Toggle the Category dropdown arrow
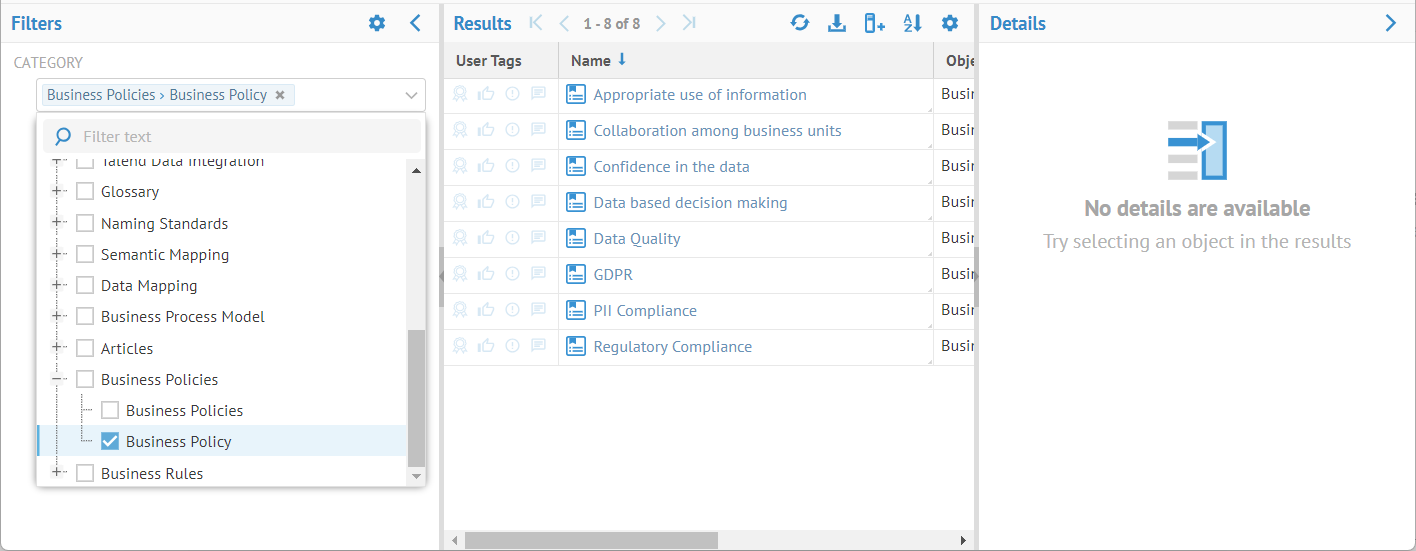Viewport: 1416px width, 551px height. (411, 95)
